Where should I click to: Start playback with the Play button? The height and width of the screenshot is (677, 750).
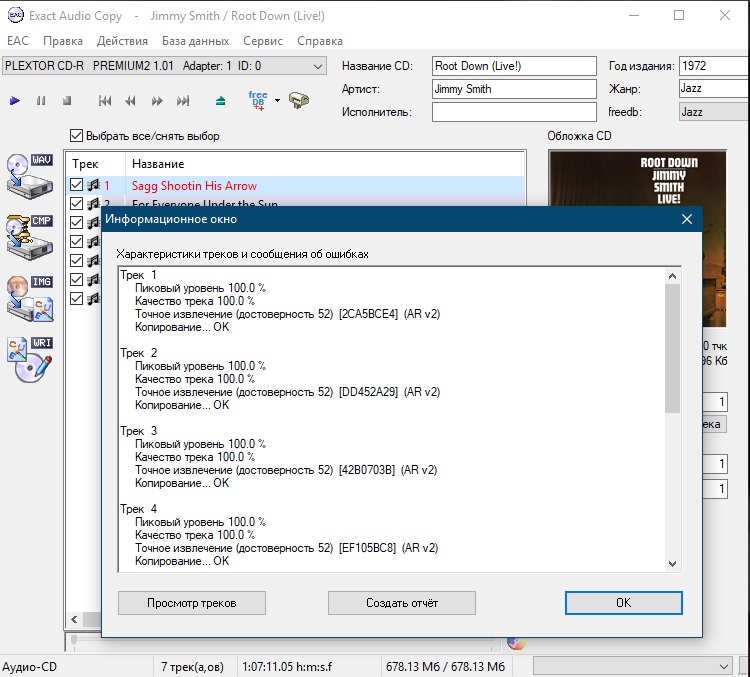click(15, 100)
